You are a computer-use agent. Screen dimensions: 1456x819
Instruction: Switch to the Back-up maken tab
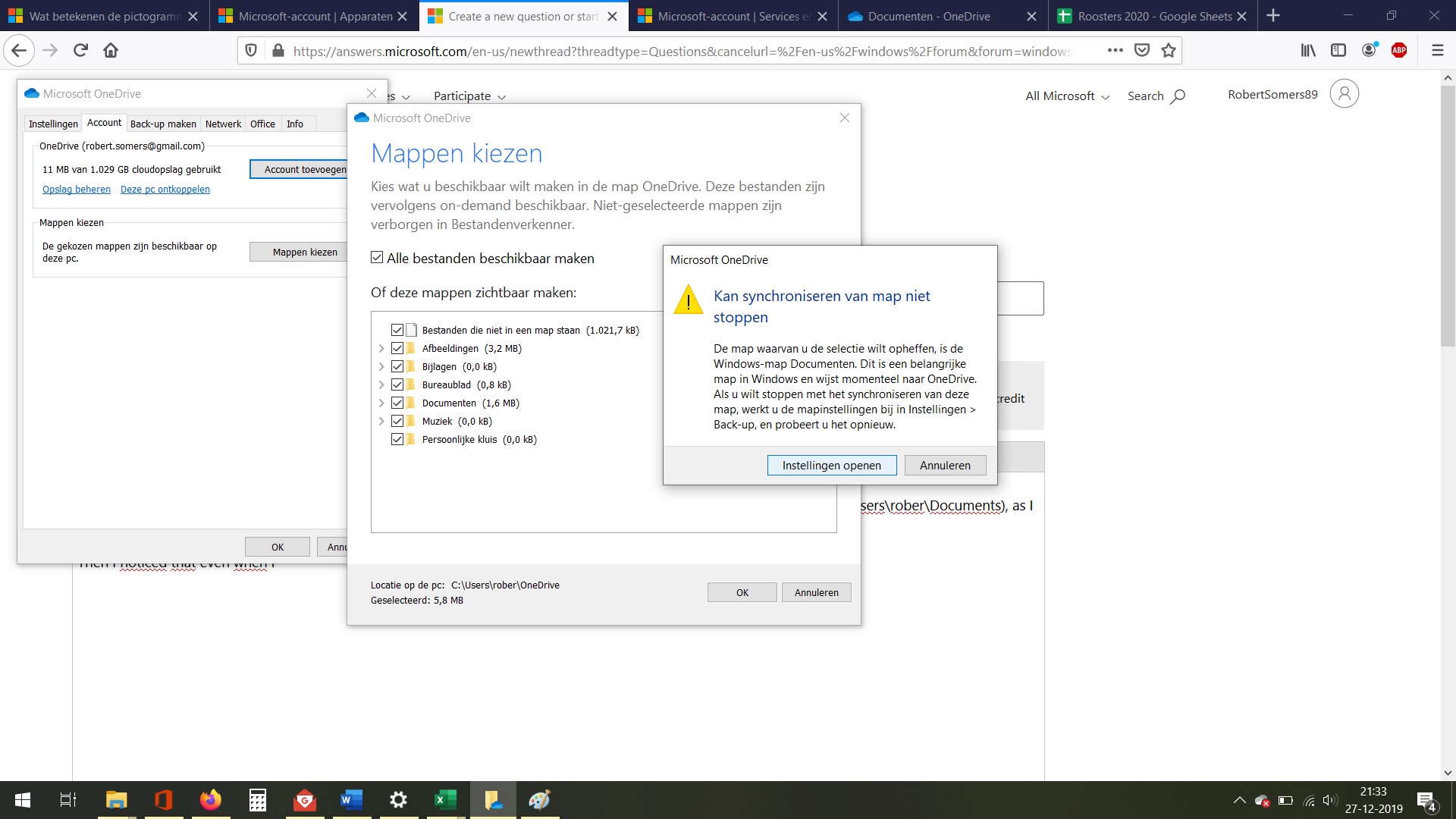pos(163,124)
